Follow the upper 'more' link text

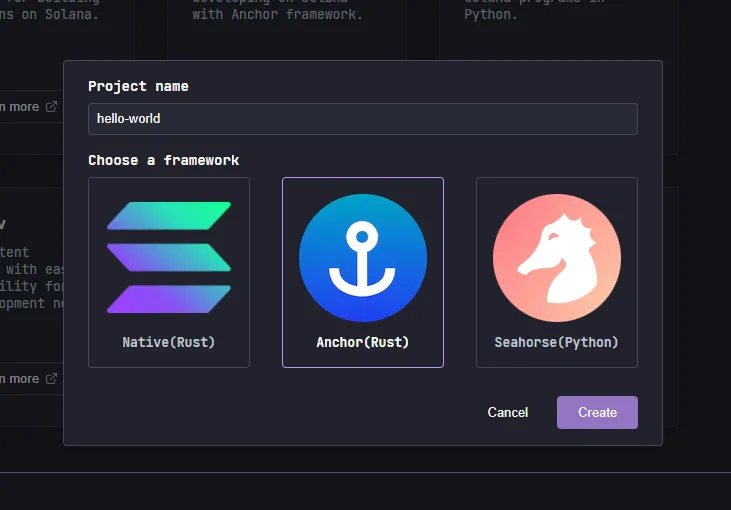click(23, 107)
